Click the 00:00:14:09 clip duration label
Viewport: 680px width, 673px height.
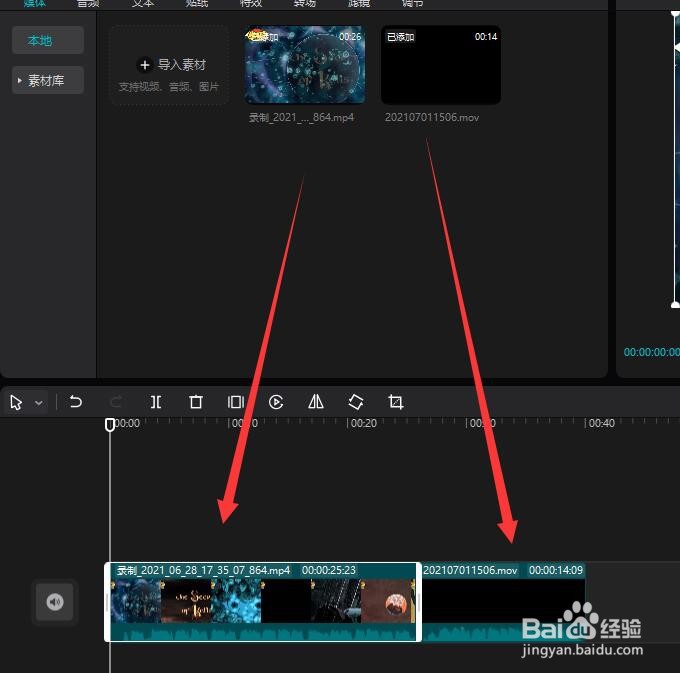coord(556,570)
